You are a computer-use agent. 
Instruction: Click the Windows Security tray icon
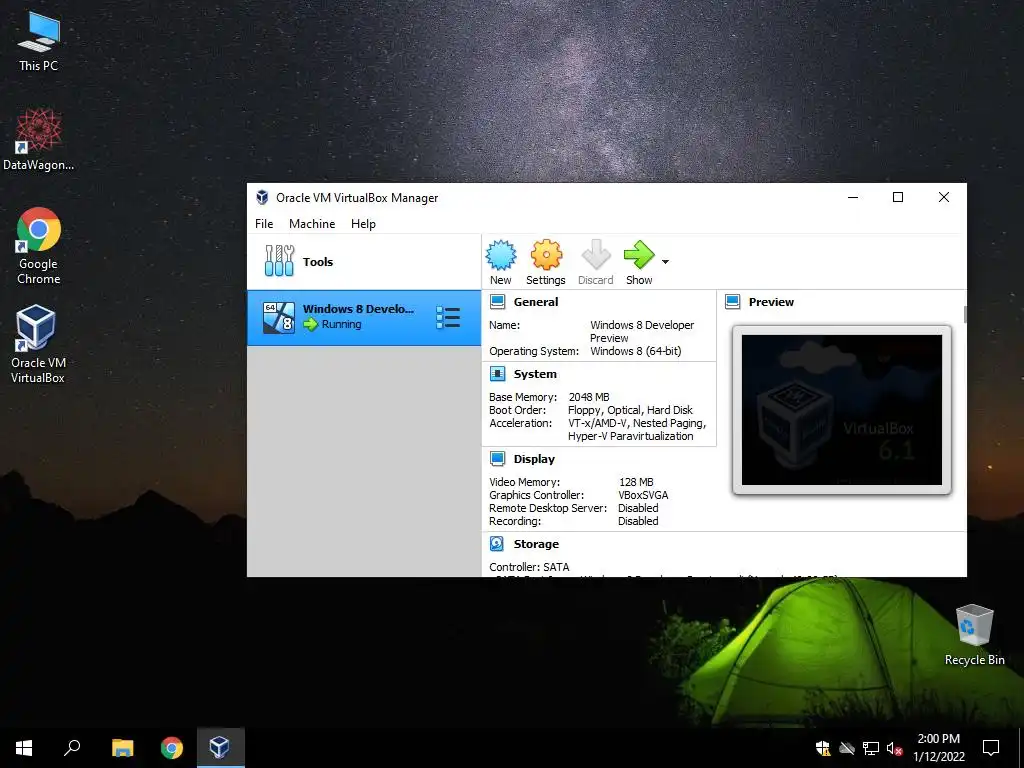(x=823, y=748)
